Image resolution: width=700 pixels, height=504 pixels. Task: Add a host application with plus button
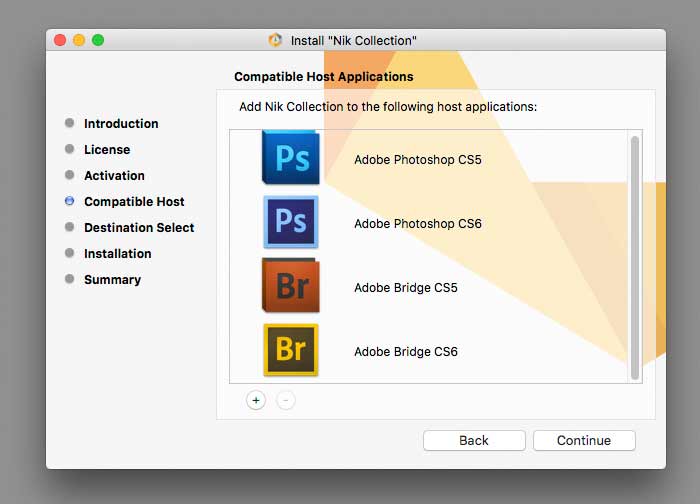pyautogui.click(x=256, y=400)
